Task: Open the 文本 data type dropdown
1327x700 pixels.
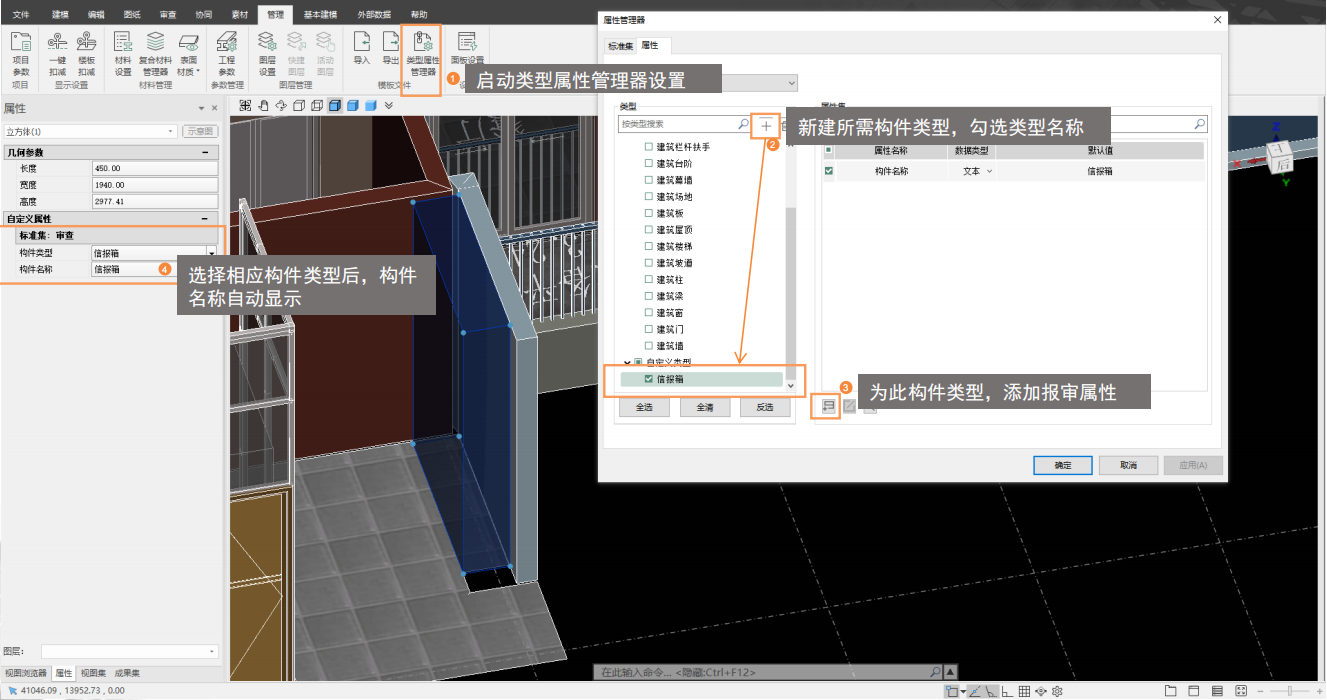Action: [990, 171]
